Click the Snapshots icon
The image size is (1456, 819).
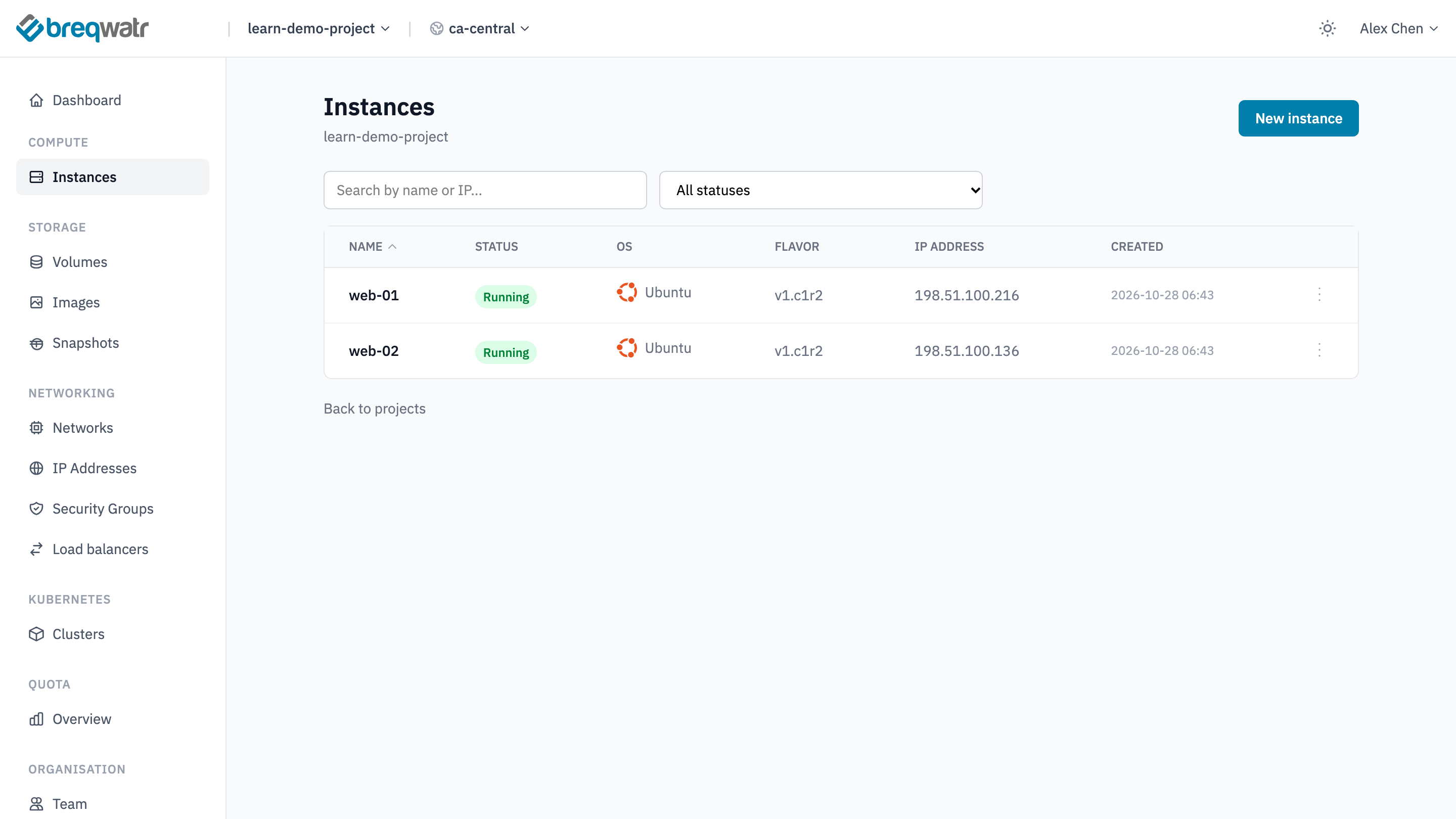[36, 343]
